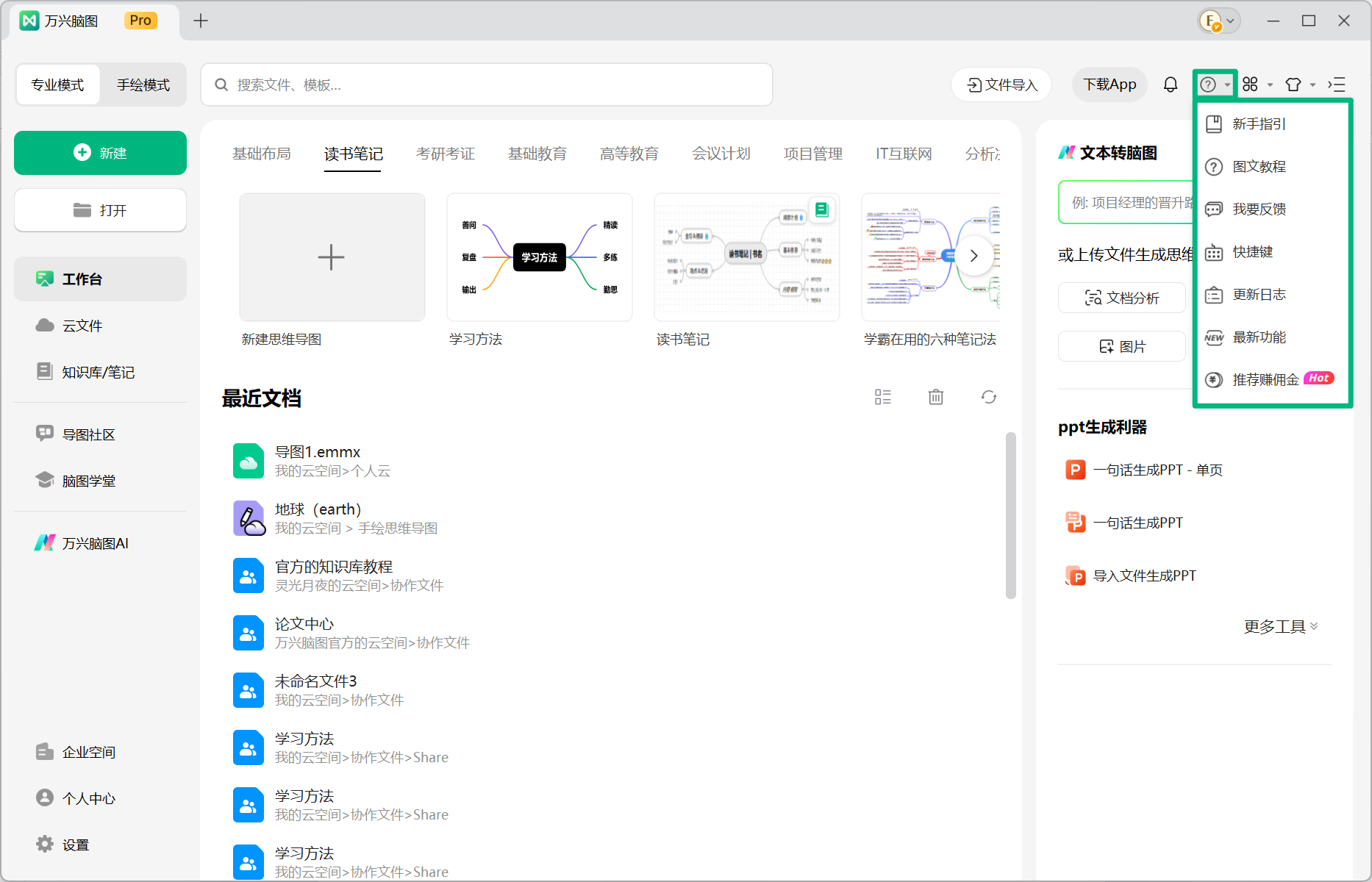The width and height of the screenshot is (1372, 882).
Task: Click the recent documents refresh icon
Action: point(989,397)
